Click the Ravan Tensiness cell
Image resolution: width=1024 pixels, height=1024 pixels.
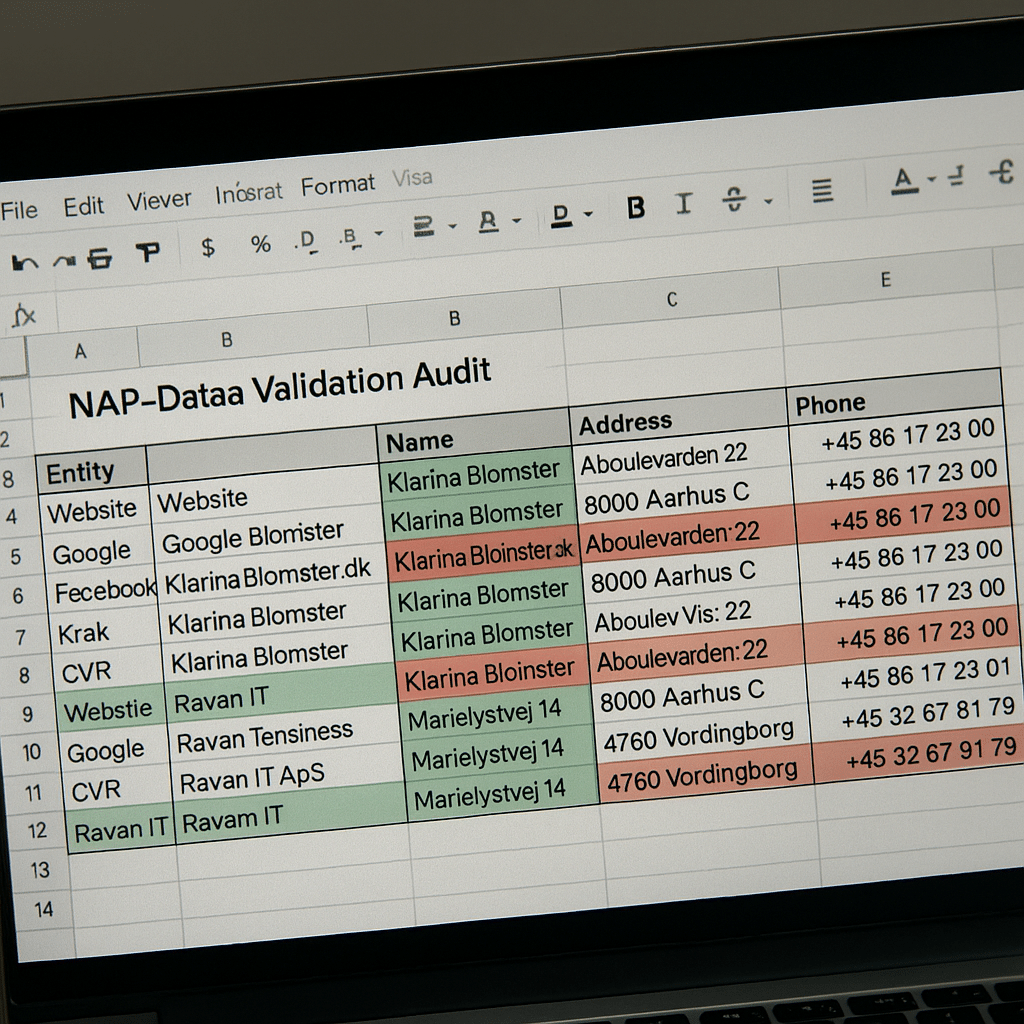pyautogui.click(x=283, y=737)
